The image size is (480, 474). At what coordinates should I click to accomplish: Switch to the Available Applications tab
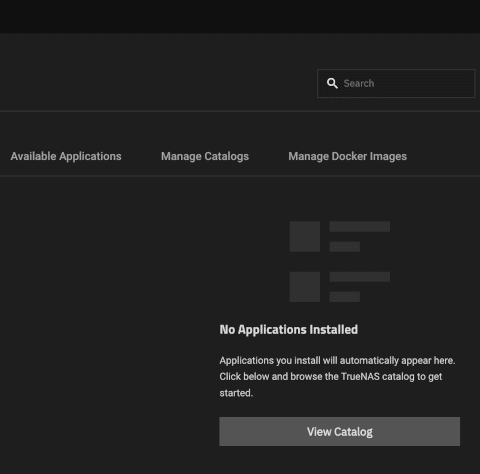66,156
